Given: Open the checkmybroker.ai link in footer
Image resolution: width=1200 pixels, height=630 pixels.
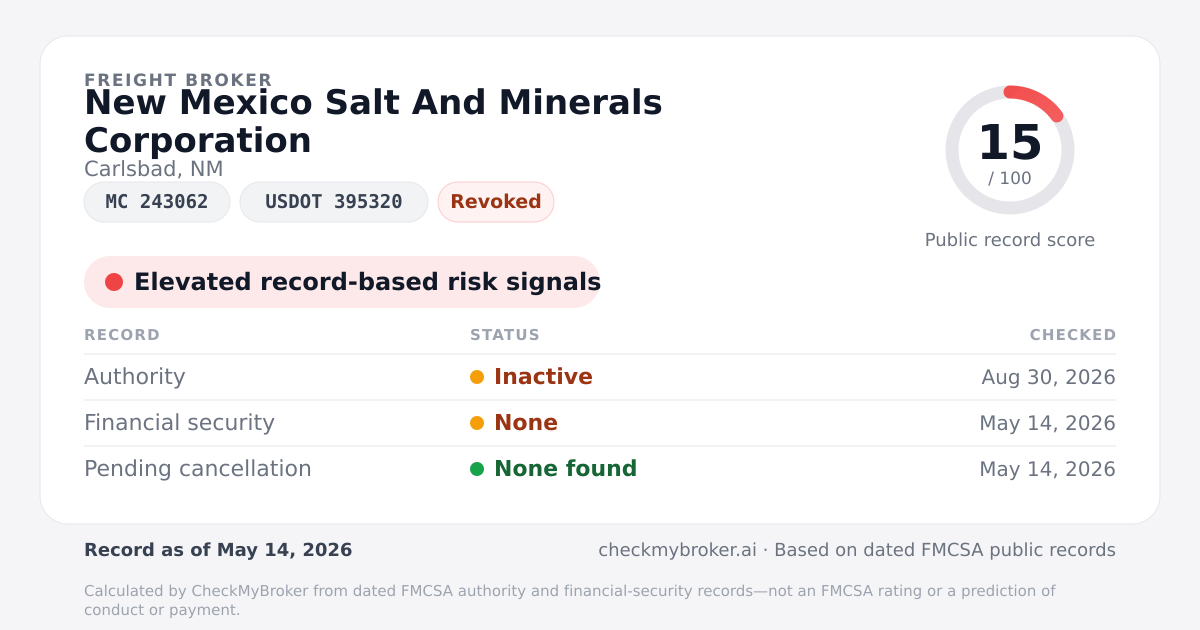Looking at the screenshot, I should [675, 550].
